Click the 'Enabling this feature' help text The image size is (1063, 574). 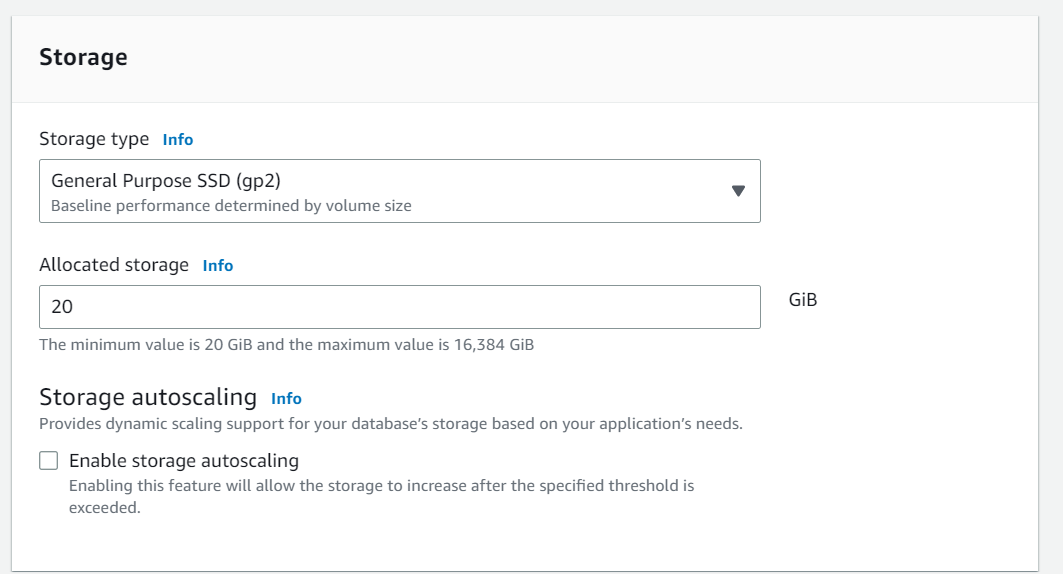tap(381, 497)
